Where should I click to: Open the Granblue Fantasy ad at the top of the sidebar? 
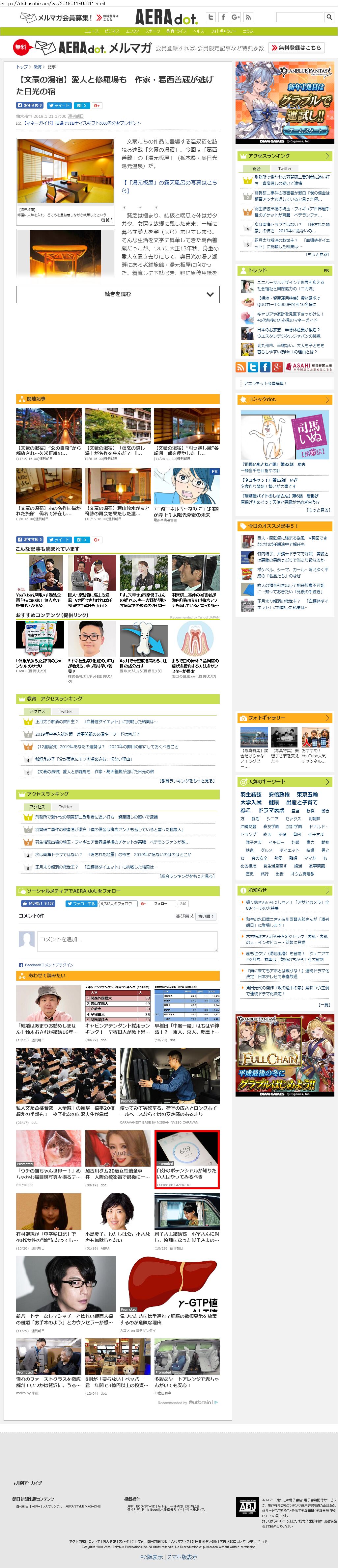[x=285, y=104]
